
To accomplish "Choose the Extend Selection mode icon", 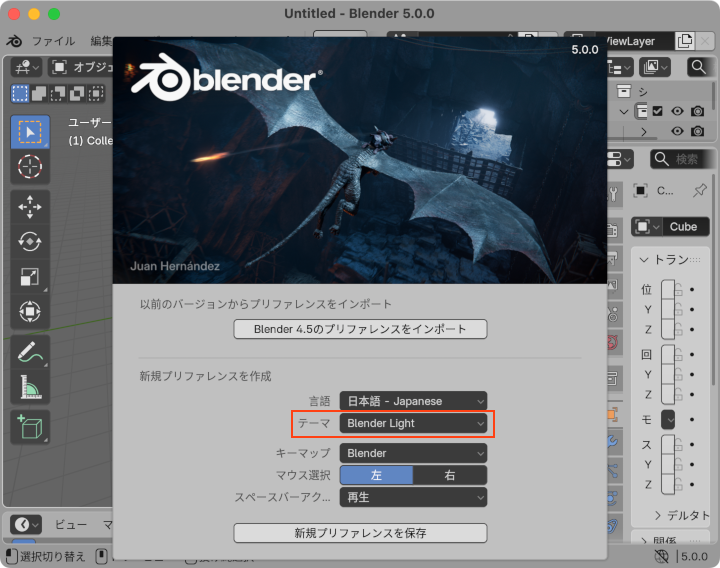I will pos(39,94).
